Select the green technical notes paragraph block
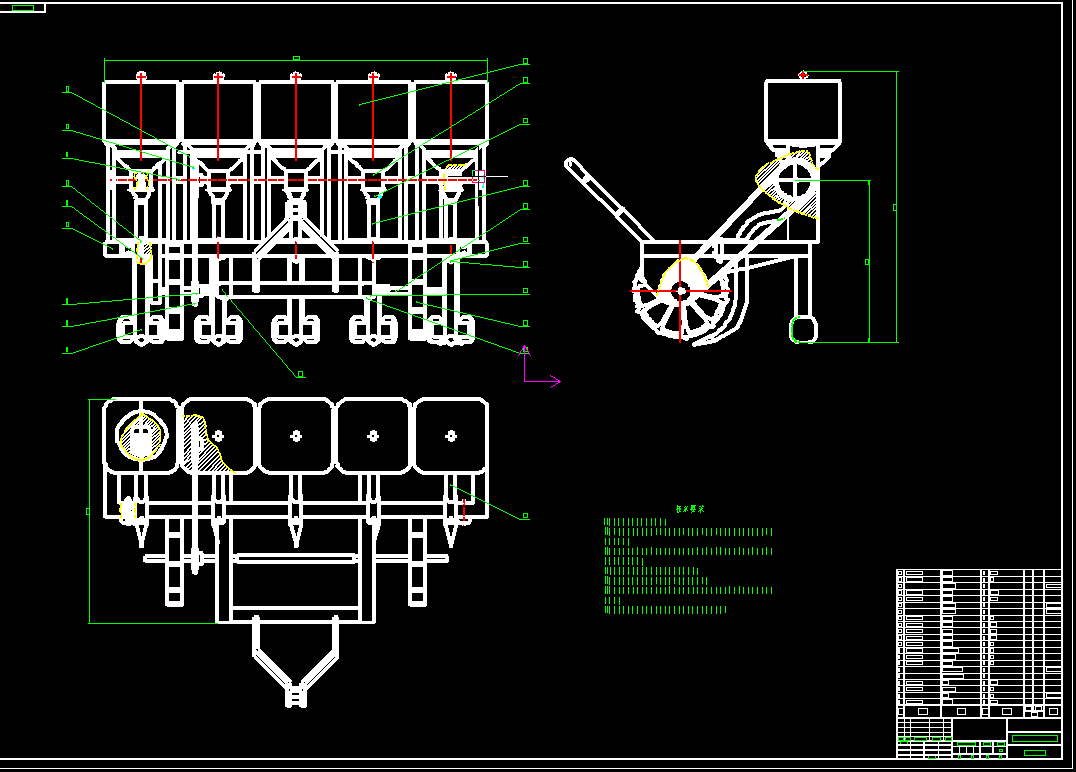The width and height of the screenshot is (1076, 772). coord(688,565)
